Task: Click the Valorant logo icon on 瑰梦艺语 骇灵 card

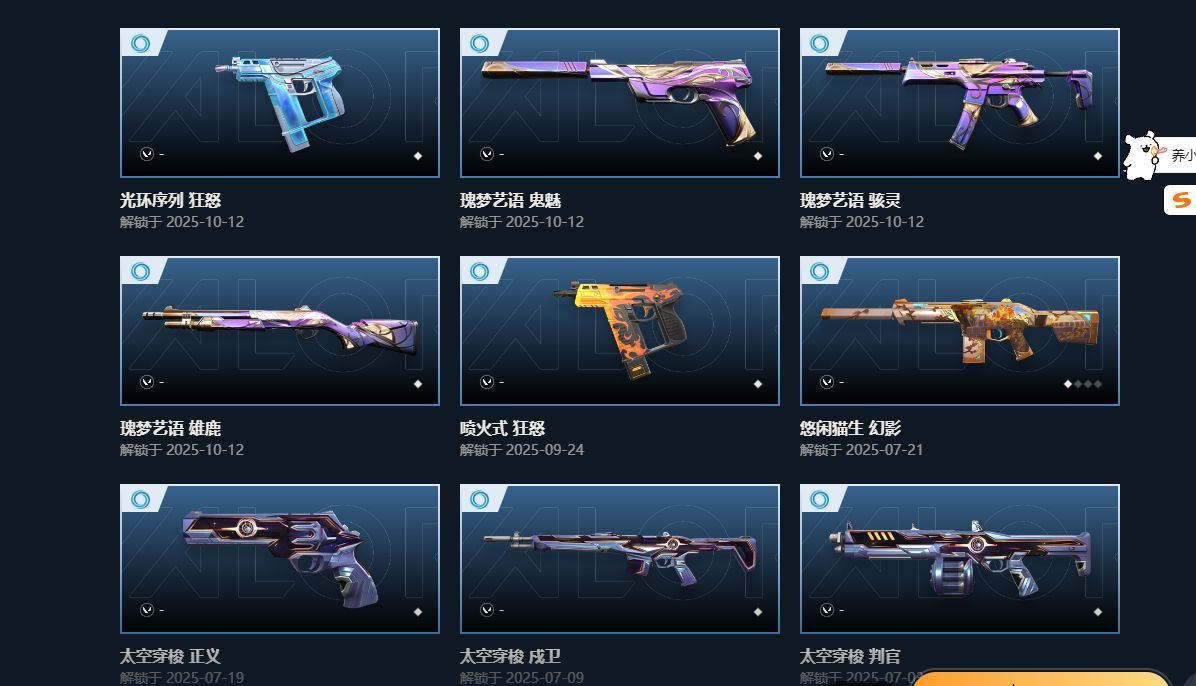Action: click(827, 154)
